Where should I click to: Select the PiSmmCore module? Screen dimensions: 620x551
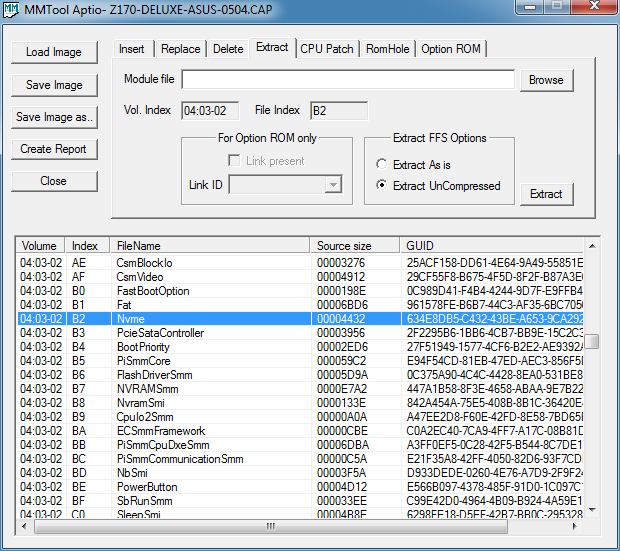point(301,361)
